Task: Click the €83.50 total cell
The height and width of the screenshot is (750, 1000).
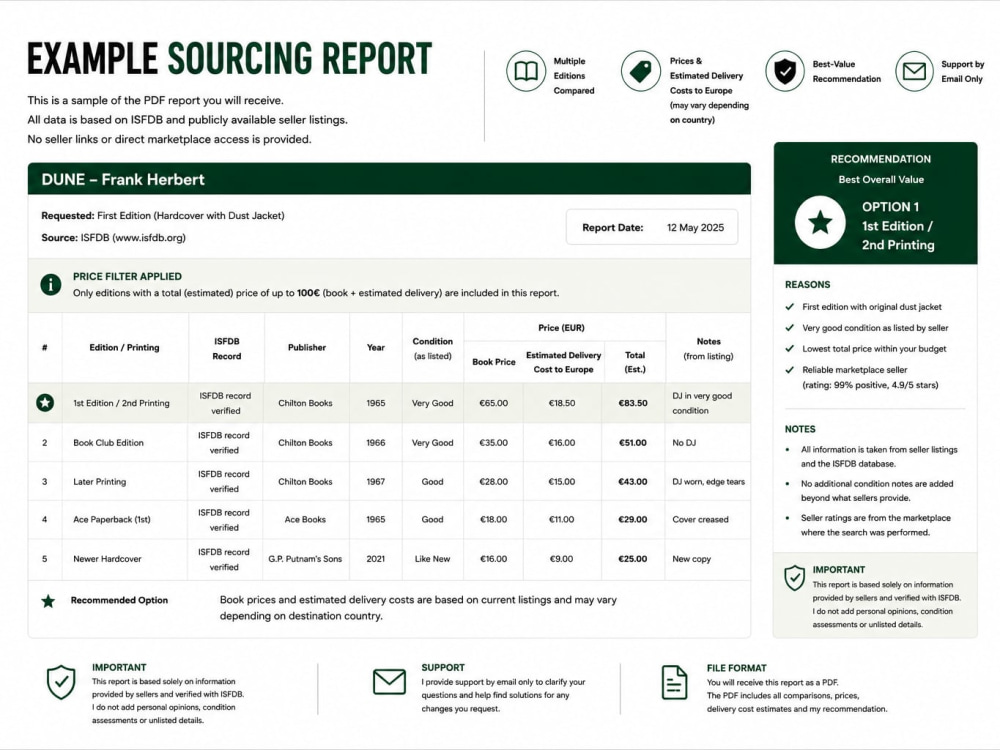Action: (633, 403)
